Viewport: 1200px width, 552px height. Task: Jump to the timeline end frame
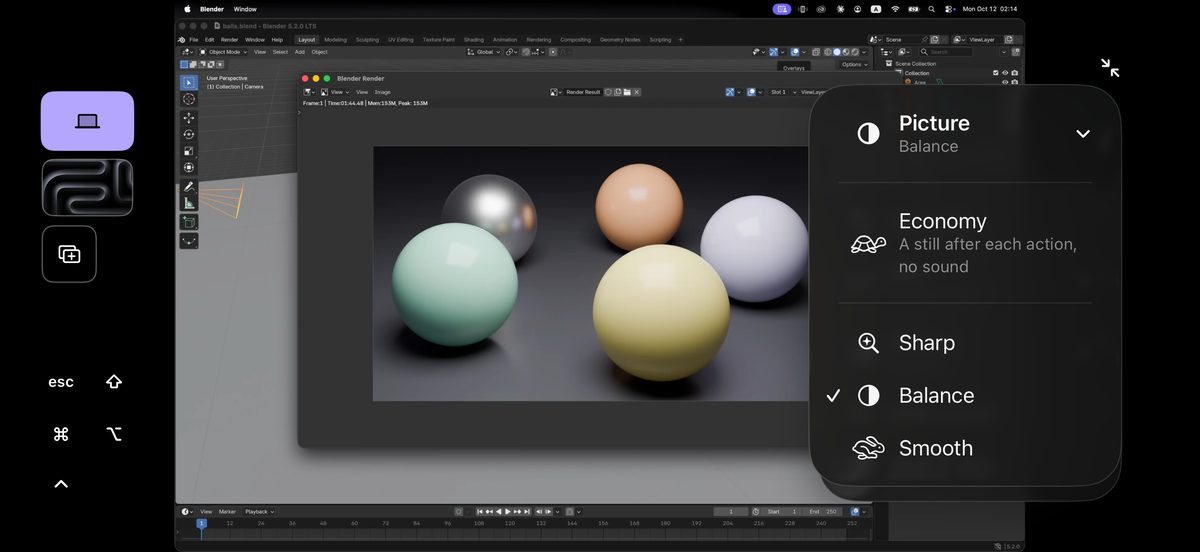coord(527,511)
